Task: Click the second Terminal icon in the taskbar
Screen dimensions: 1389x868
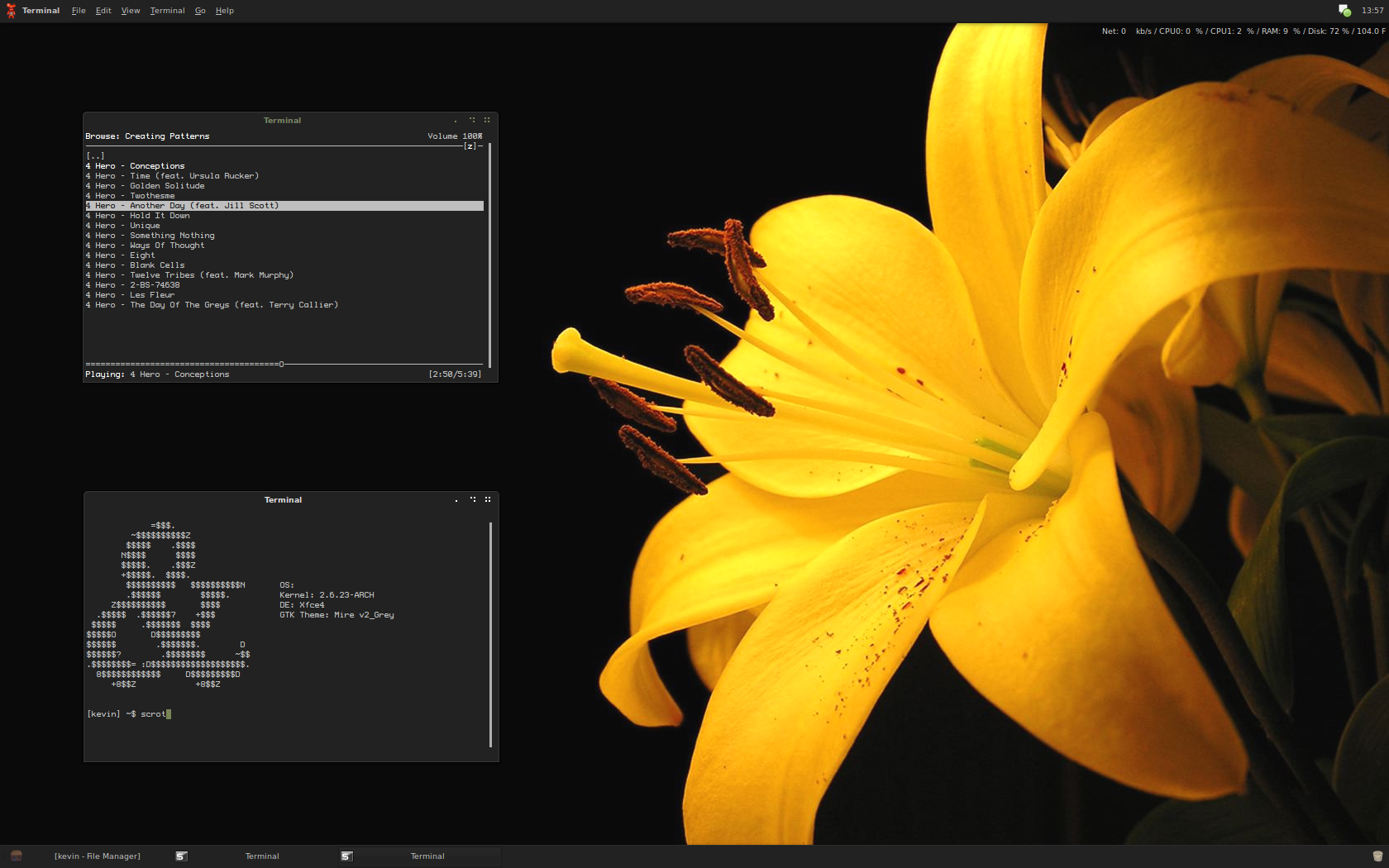Action: 346,856
